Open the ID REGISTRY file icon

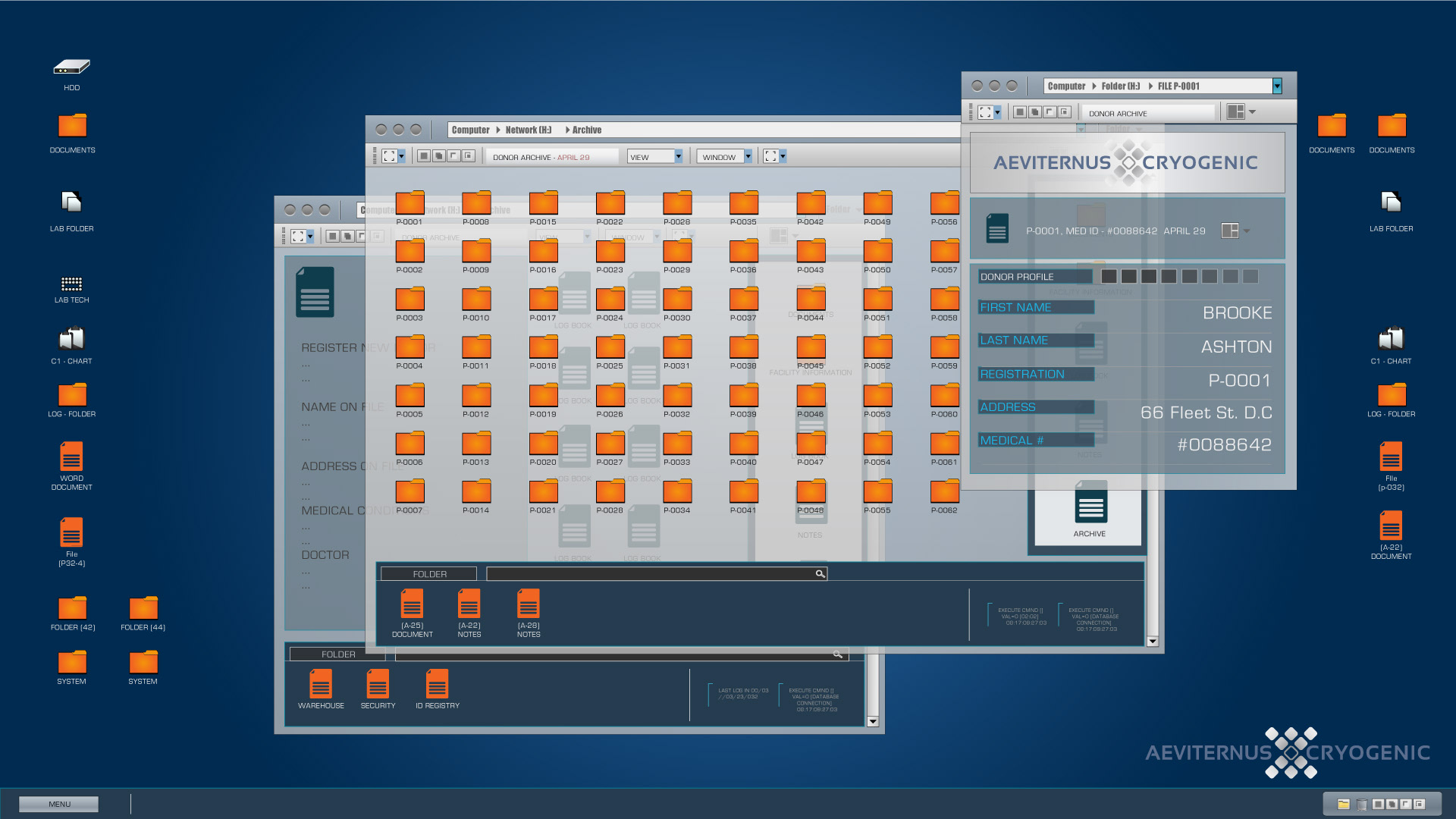(x=437, y=684)
